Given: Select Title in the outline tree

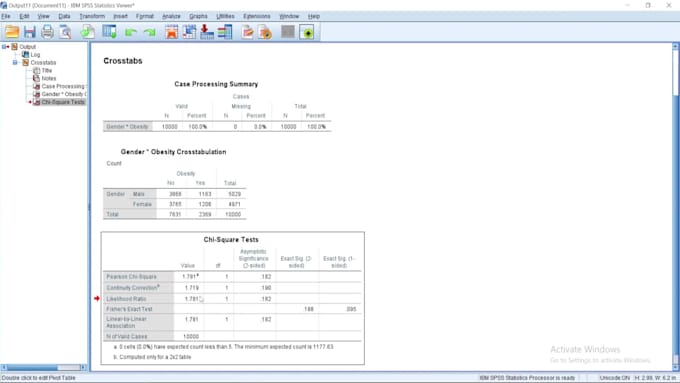Looking at the screenshot, I should click(47, 70).
